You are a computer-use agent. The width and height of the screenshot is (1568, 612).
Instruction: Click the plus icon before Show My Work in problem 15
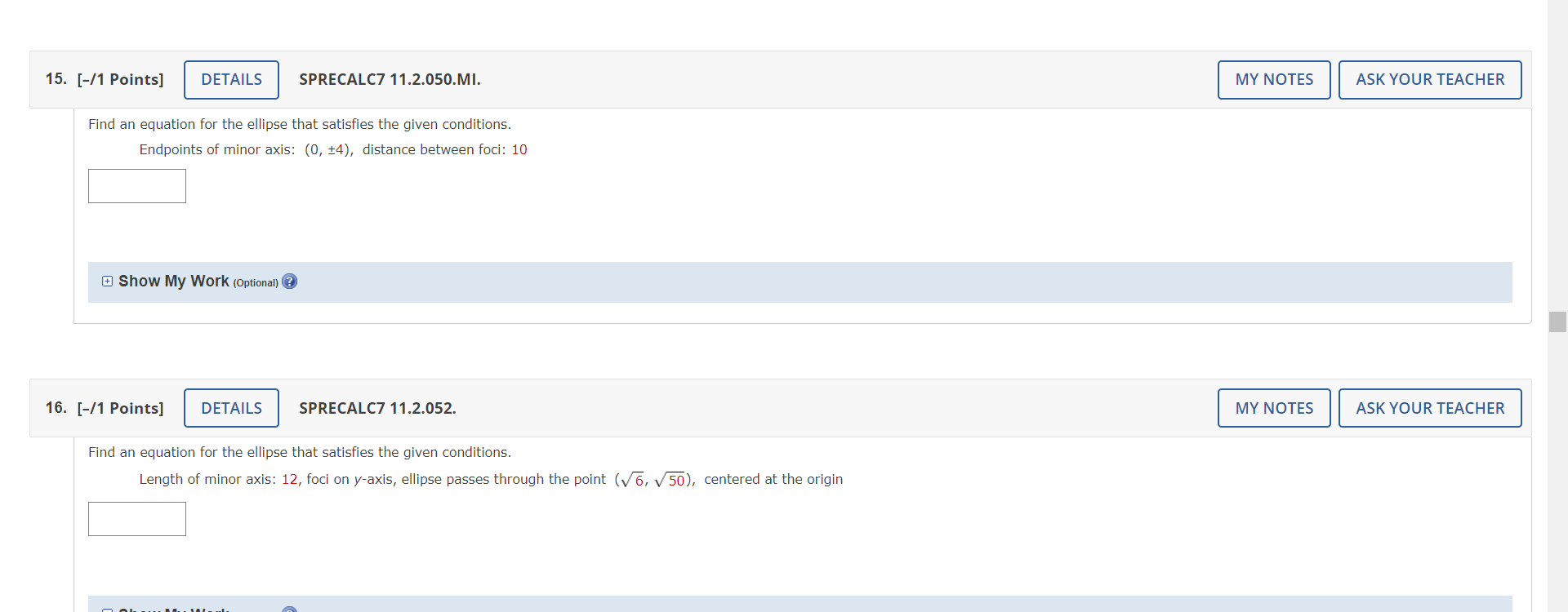[x=107, y=281]
